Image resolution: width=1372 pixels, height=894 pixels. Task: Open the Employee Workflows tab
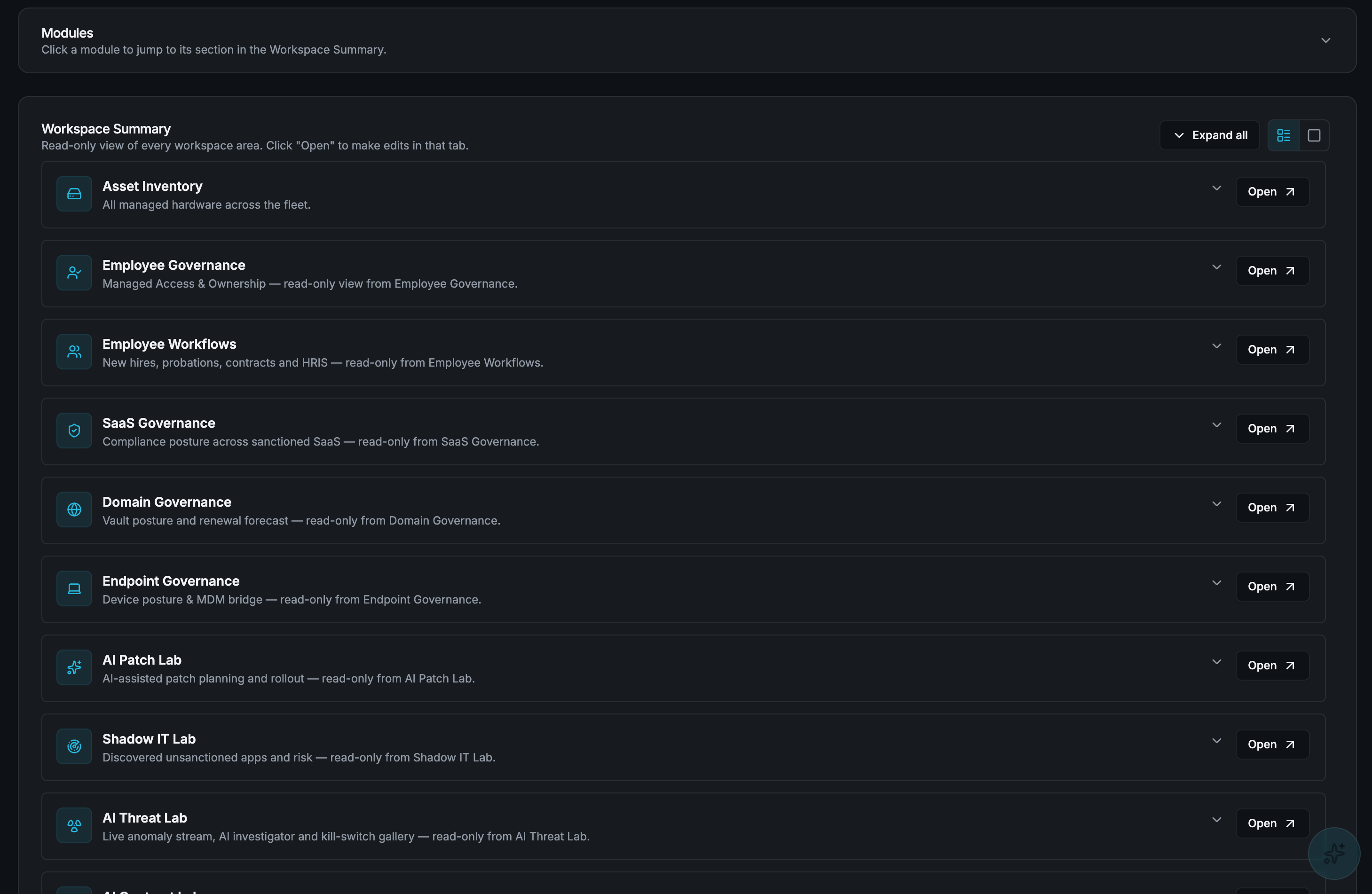tap(1272, 349)
